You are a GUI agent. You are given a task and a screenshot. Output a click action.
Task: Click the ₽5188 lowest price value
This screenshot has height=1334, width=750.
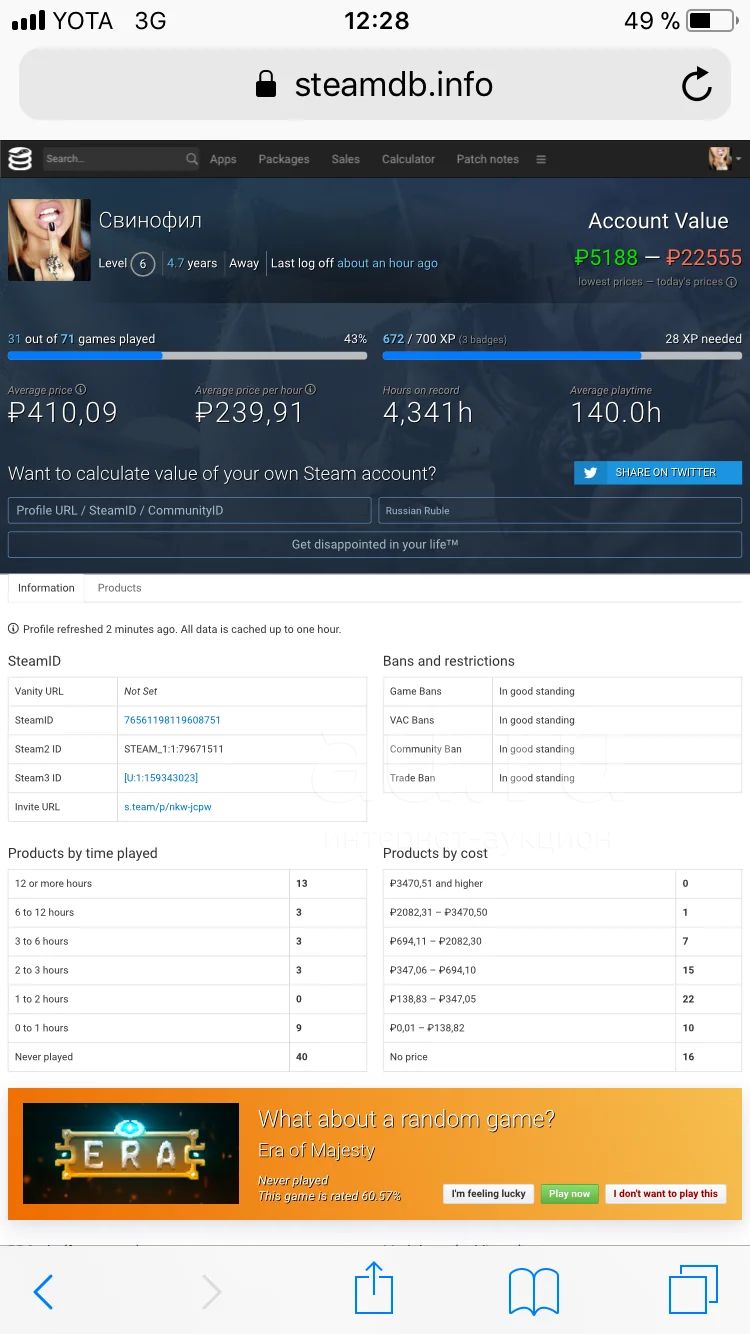point(606,257)
